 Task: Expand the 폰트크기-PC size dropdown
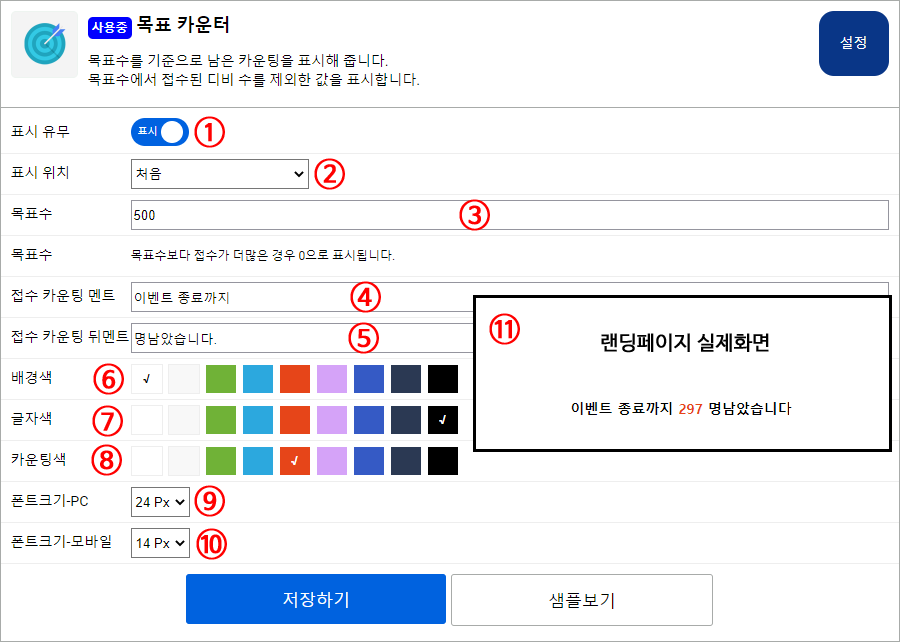[160, 502]
